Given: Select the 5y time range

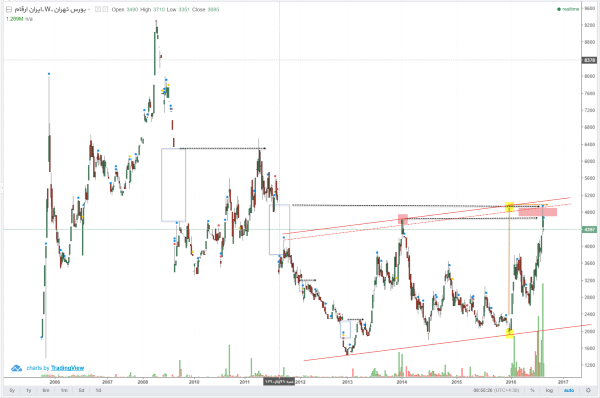Looking at the screenshot, I should pos(12,390).
